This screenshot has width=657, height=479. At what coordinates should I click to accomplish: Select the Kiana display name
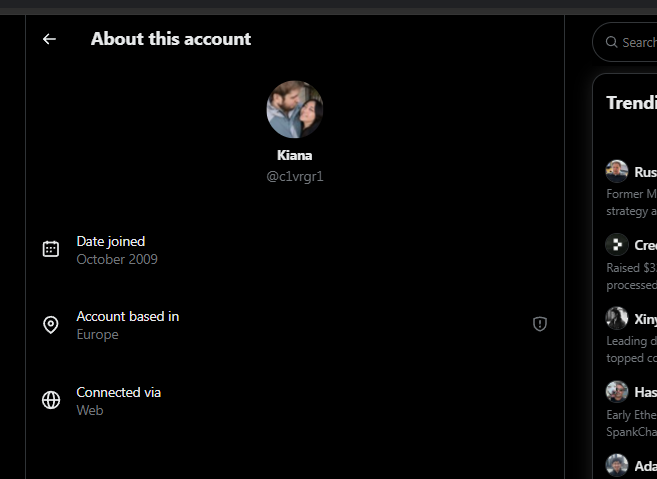295,155
